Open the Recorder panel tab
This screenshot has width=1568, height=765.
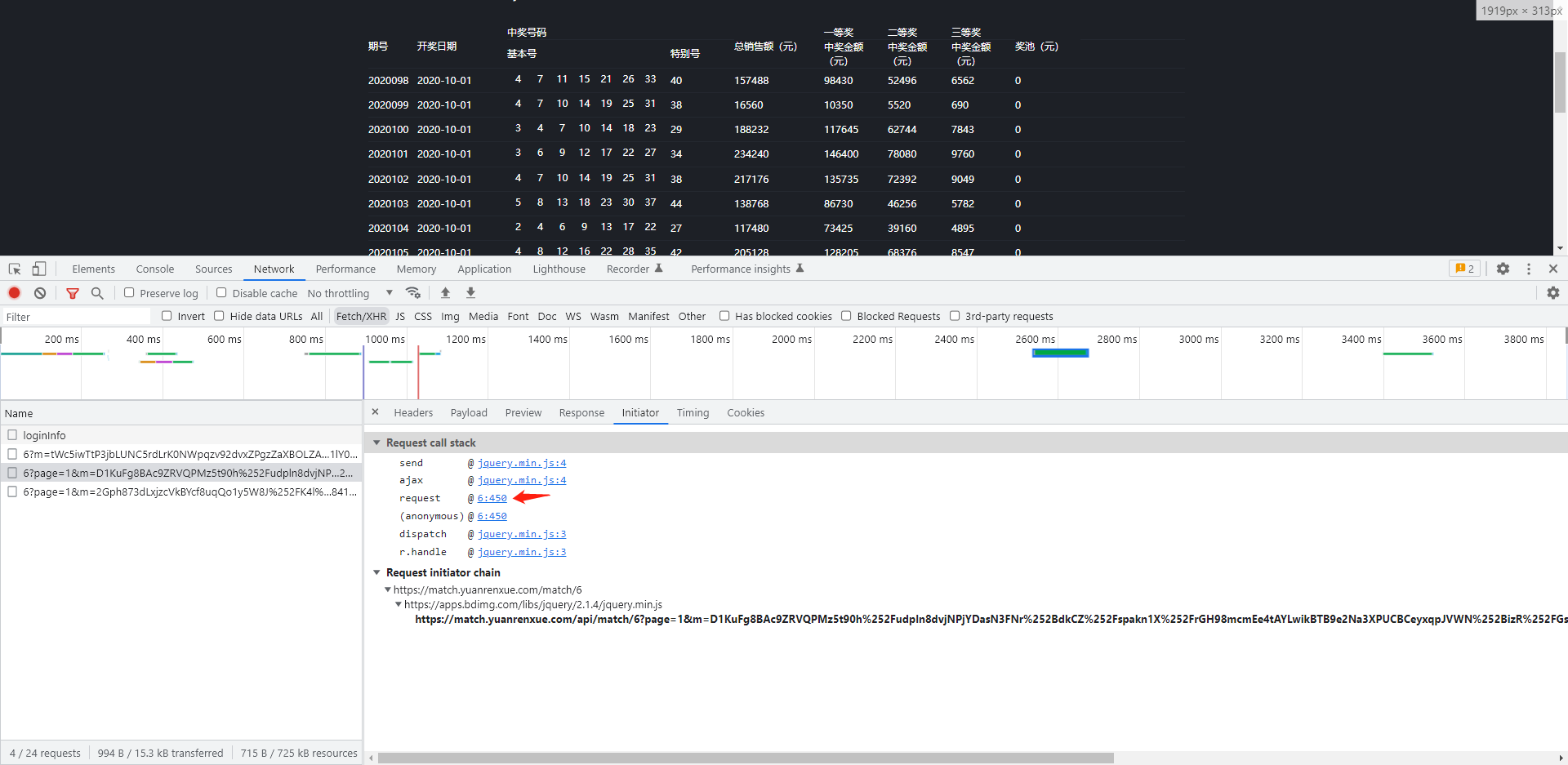[635, 269]
